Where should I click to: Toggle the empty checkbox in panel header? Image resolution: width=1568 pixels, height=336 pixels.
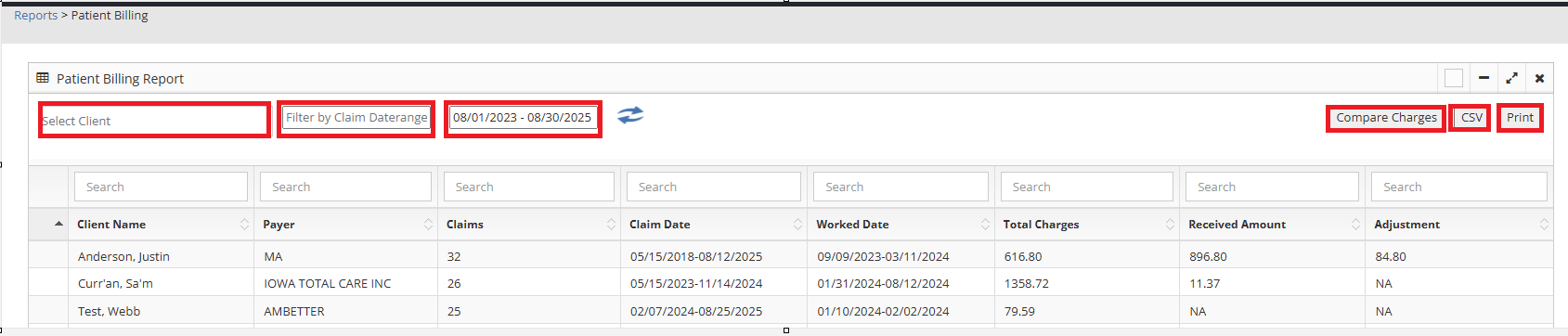[x=1454, y=78]
